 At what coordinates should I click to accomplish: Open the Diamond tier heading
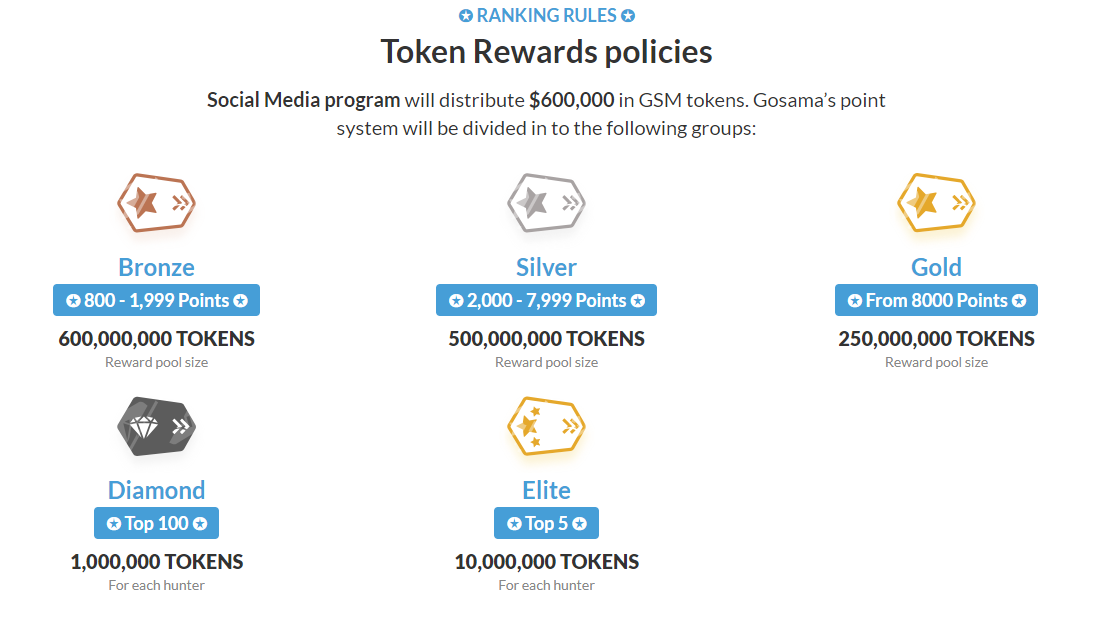point(156,490)
